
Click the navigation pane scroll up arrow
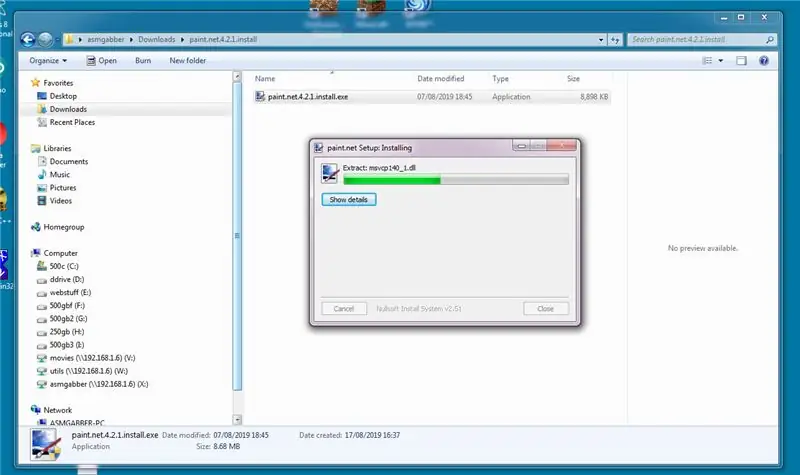(x=237, y=77)
